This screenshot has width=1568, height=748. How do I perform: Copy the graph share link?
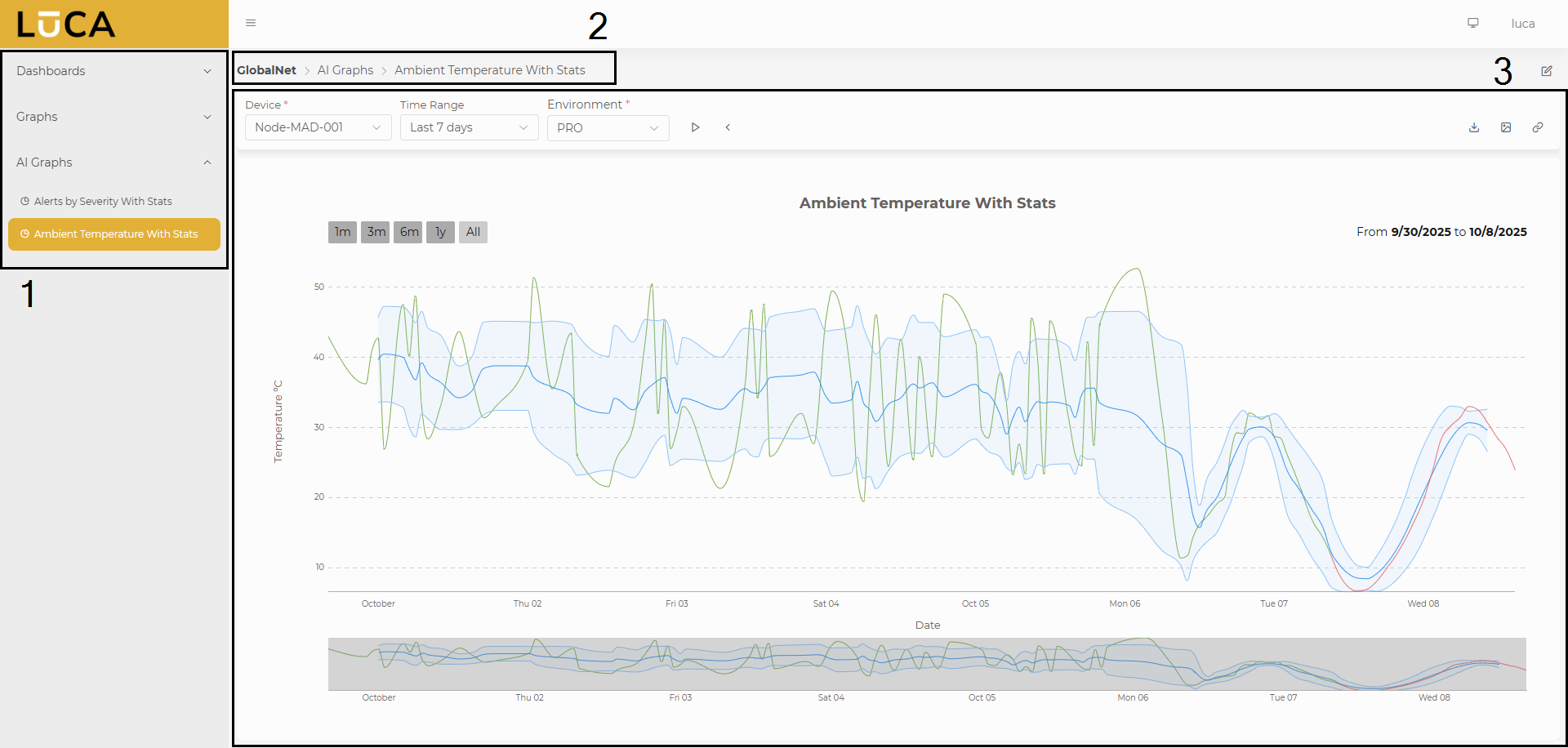click(1537, 127)
